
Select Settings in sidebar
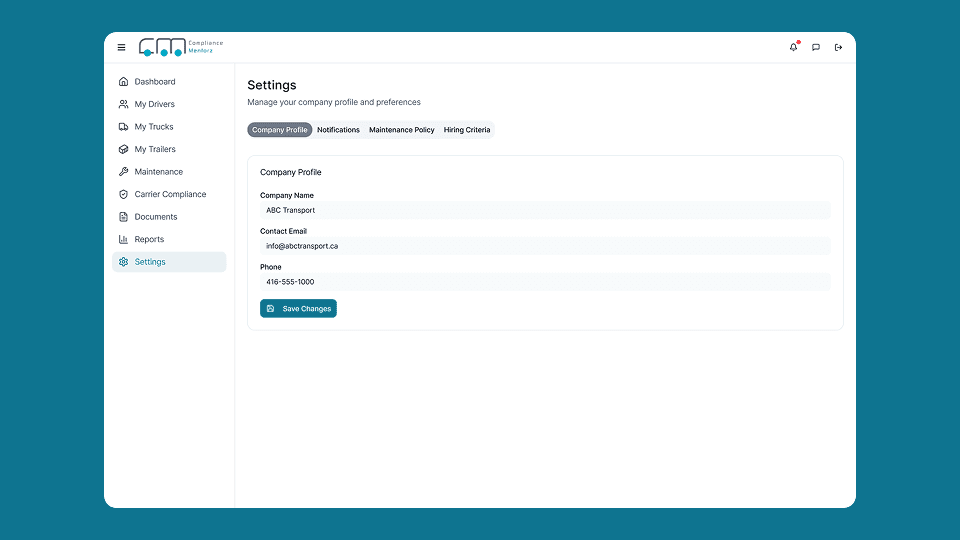coord(150,262)
